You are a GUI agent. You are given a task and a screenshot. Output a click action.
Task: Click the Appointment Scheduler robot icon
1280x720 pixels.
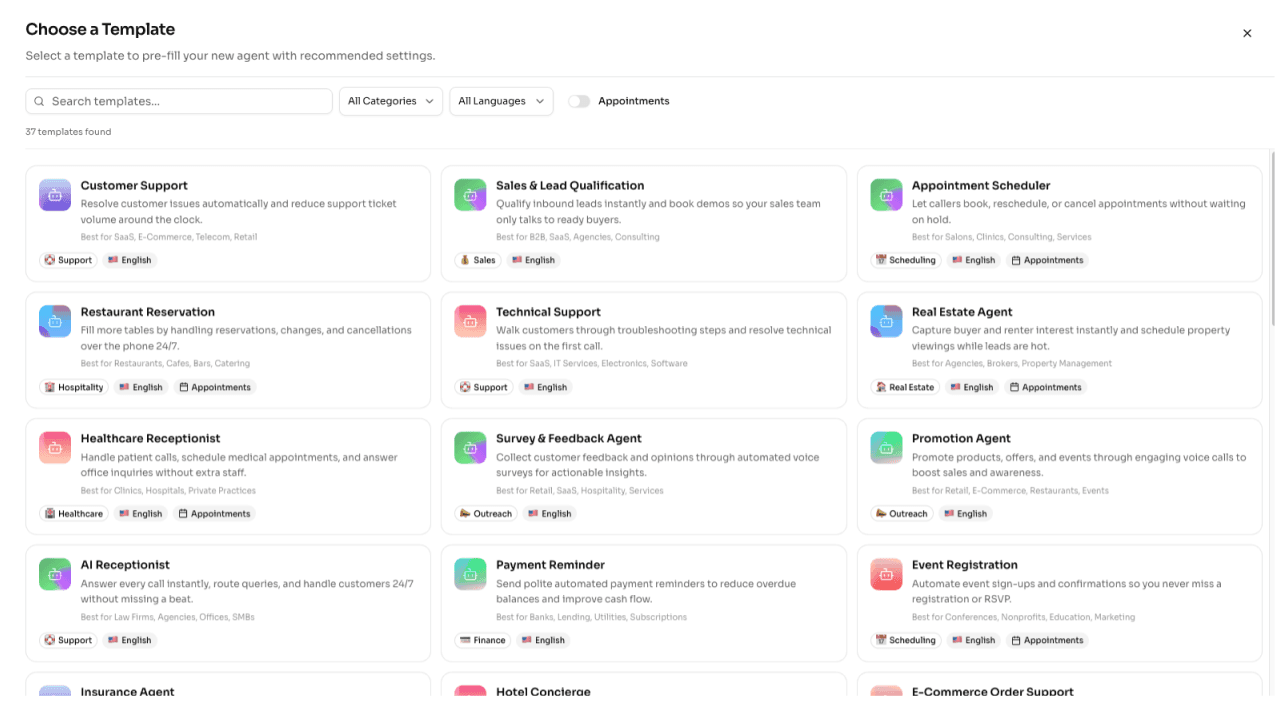click(x=886, y=195)
